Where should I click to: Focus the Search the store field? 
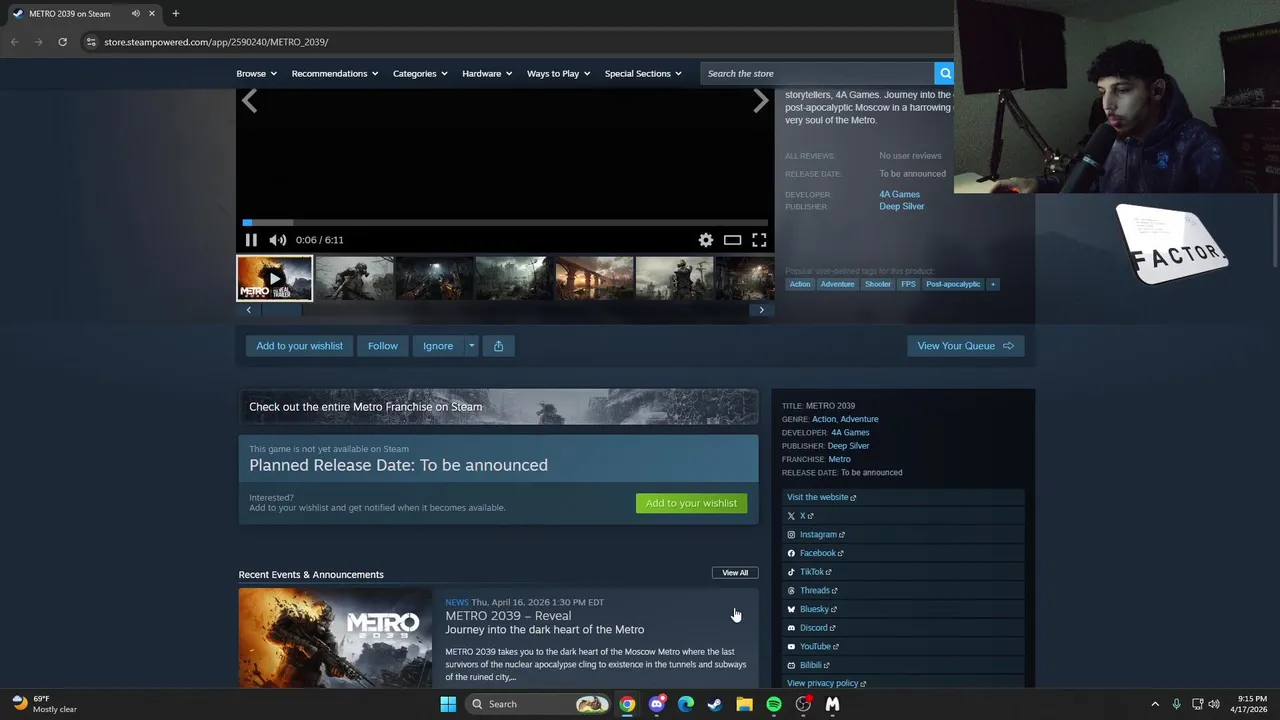point(818,73)
